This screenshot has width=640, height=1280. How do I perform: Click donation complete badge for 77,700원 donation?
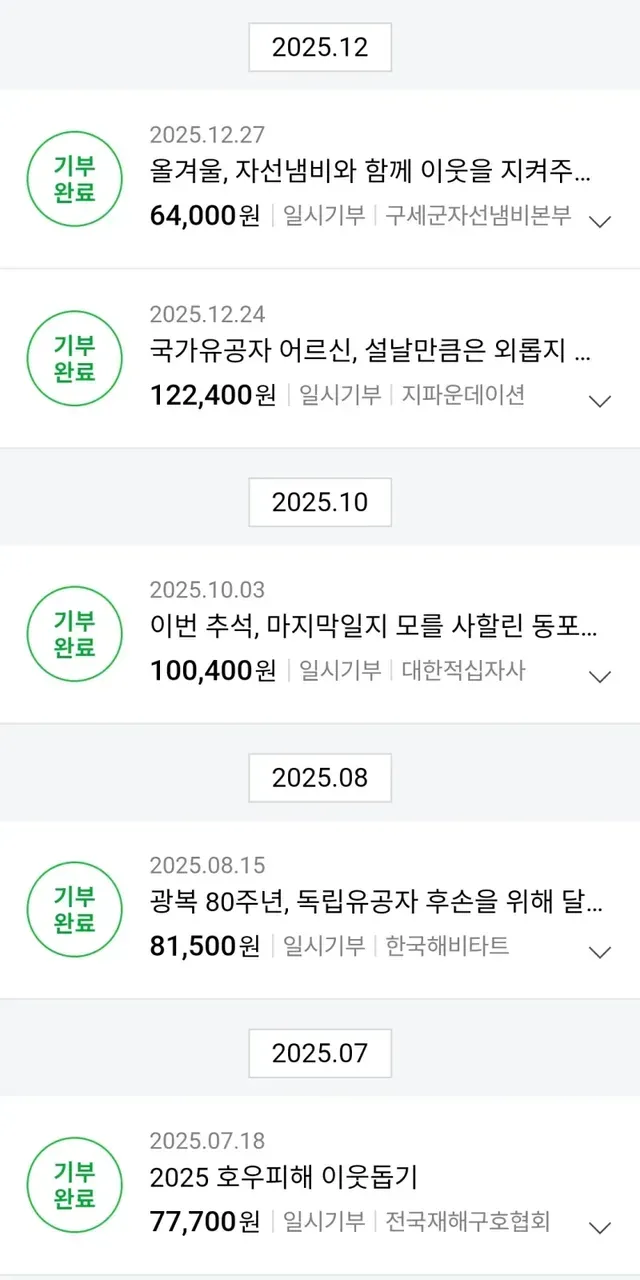75,1185
